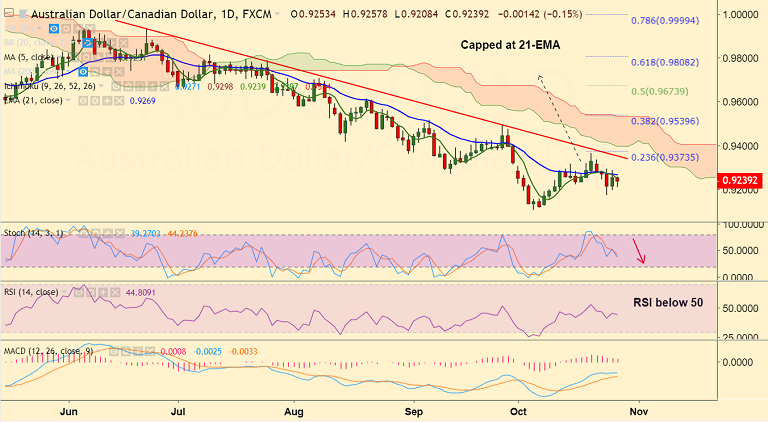Click the flag icon beside the symbol title
The height and width of the screenshot is (422, 768).
tap(23, 14)
